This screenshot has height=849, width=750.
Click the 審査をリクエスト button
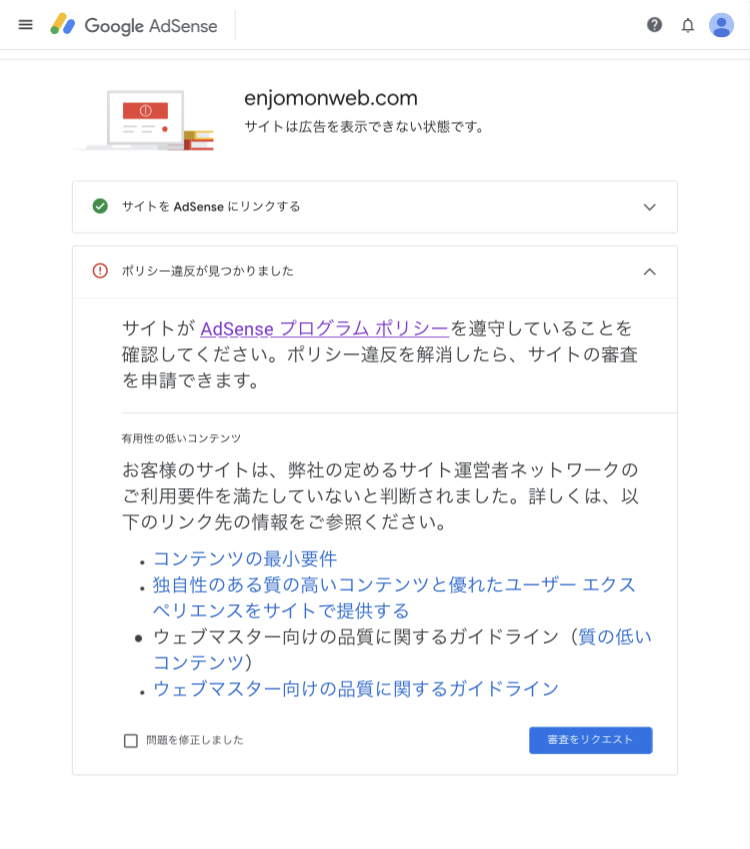[x=590, y=740]
